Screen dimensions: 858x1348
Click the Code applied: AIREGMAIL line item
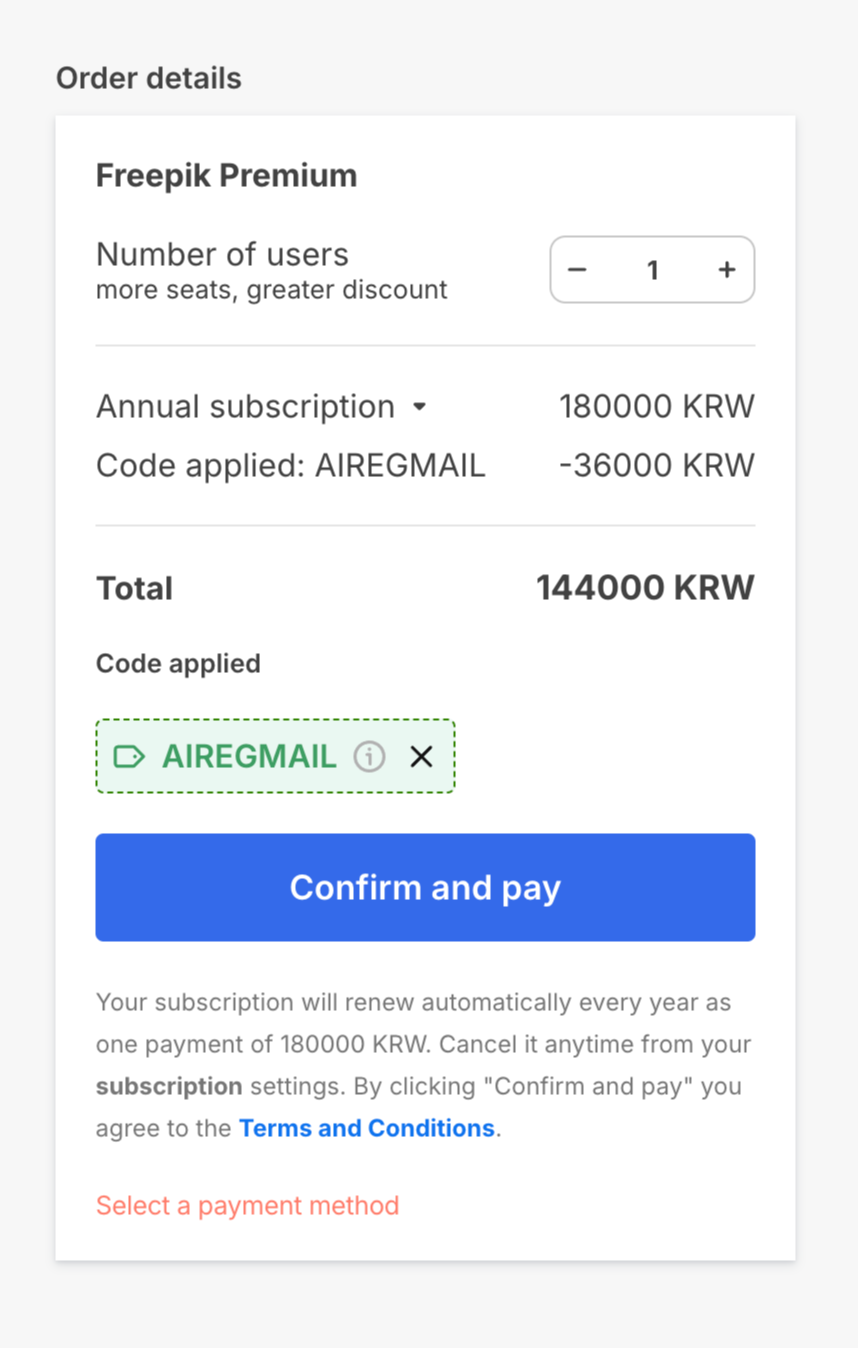pos(290,466)
